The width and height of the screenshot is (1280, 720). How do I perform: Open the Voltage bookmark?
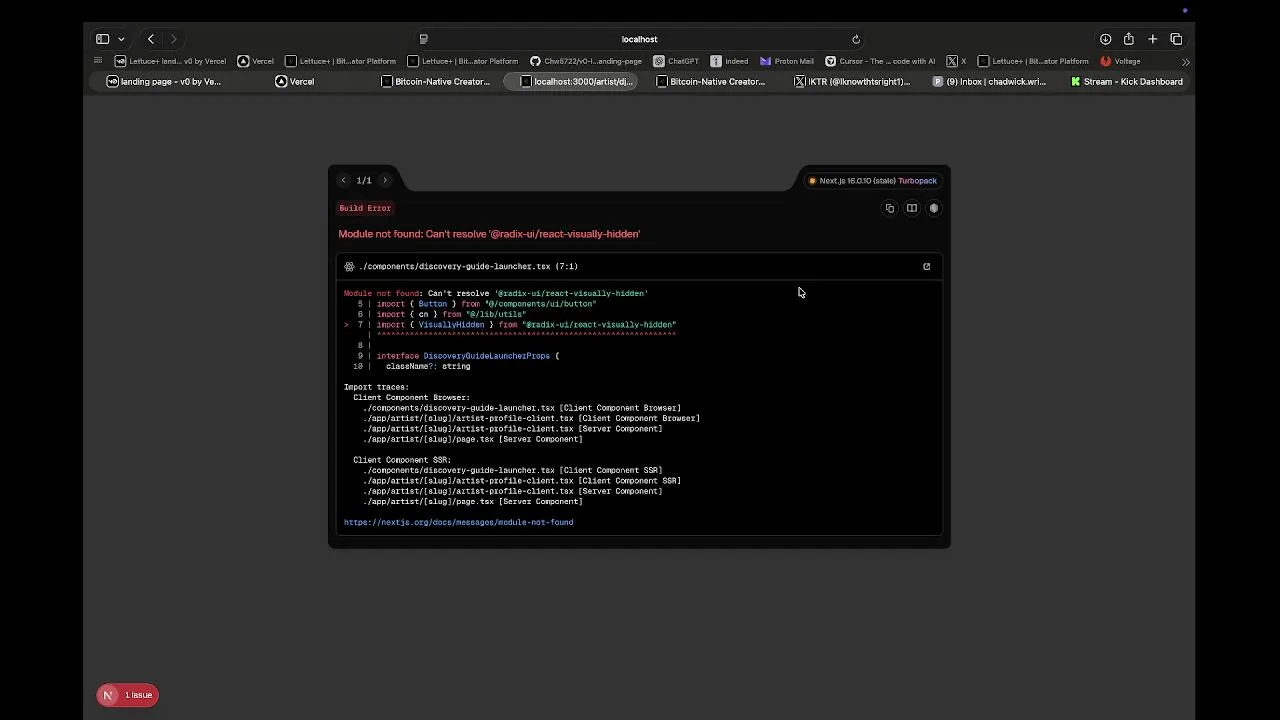click(x=1121, y=61)
